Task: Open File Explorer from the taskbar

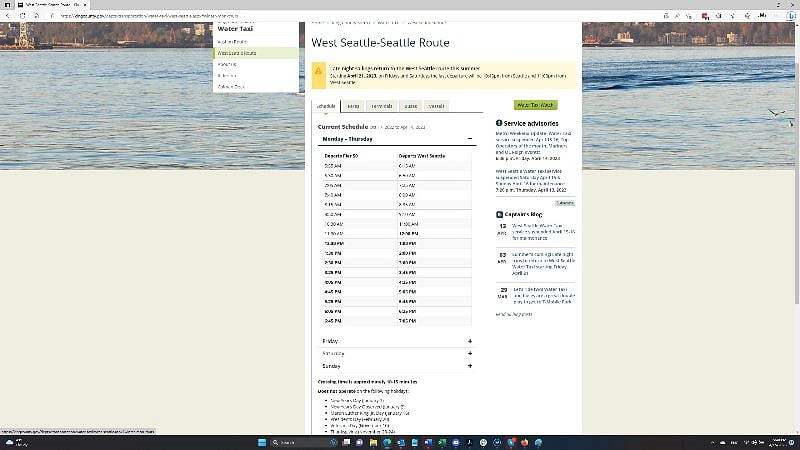Action: coord(373,442)
